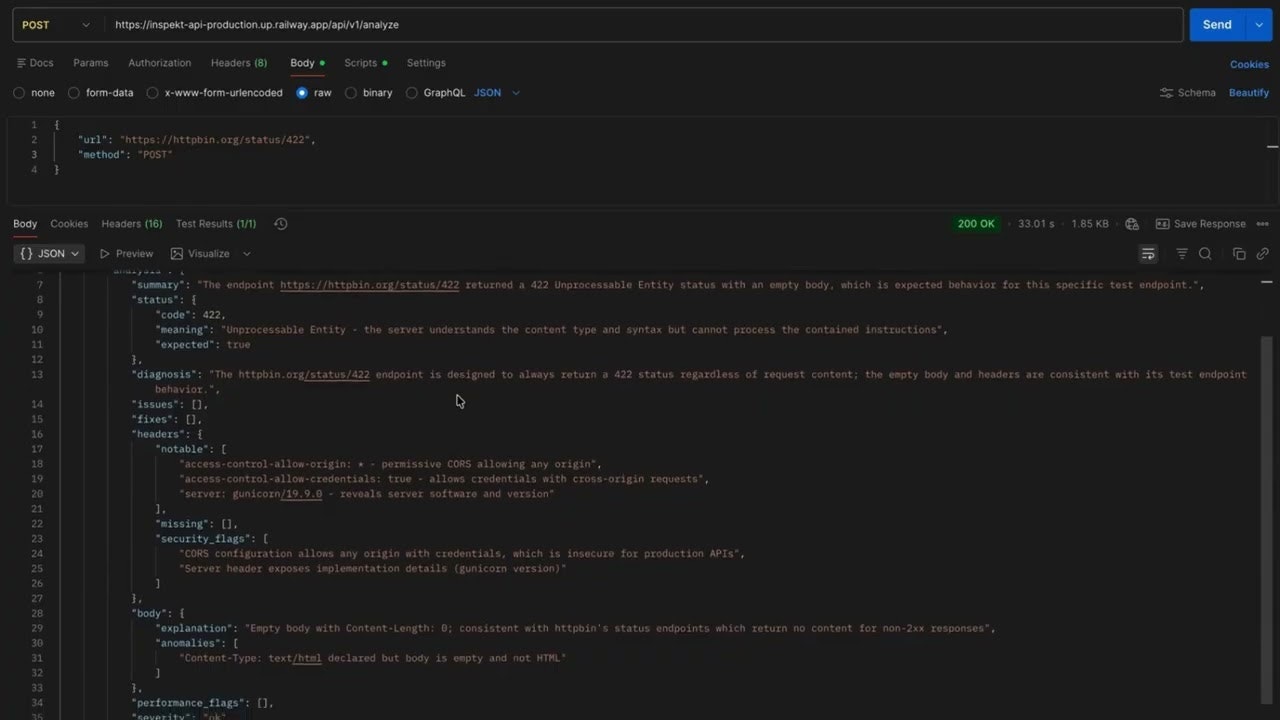Click the "explanation" line in body section

coord(576,629)
